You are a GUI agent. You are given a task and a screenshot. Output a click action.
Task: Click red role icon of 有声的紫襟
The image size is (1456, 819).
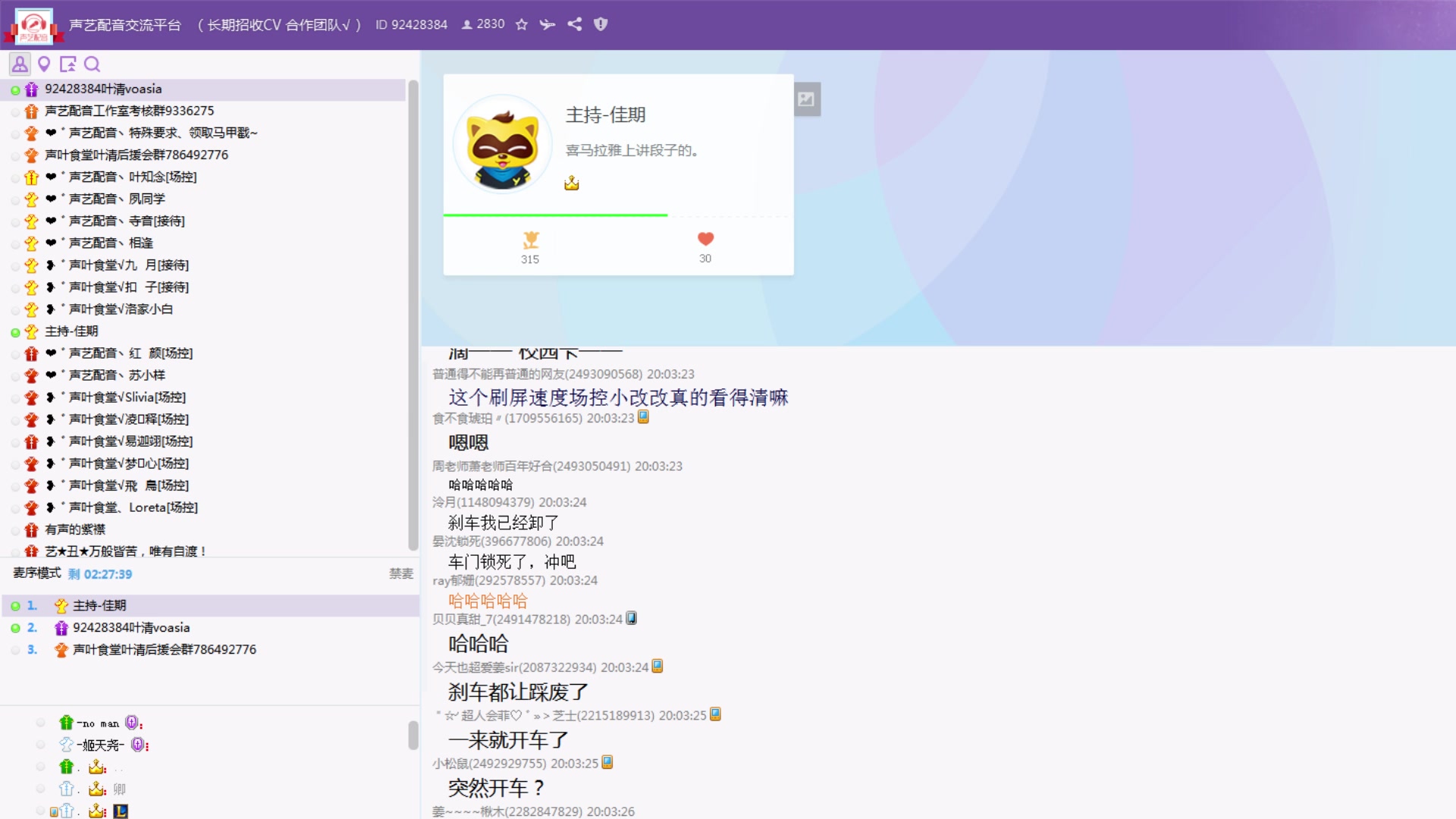tap(31, 530)
